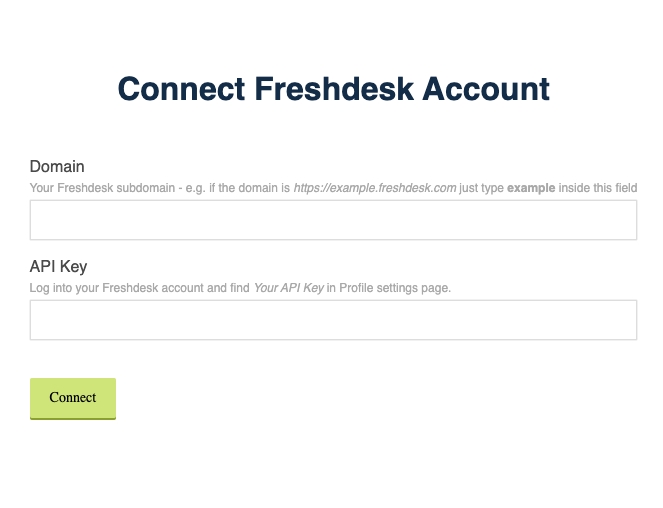Click the italic example.freshdesk.com URL text
Image resolution: width=663 pixels, height=508 pixels.
374,188
